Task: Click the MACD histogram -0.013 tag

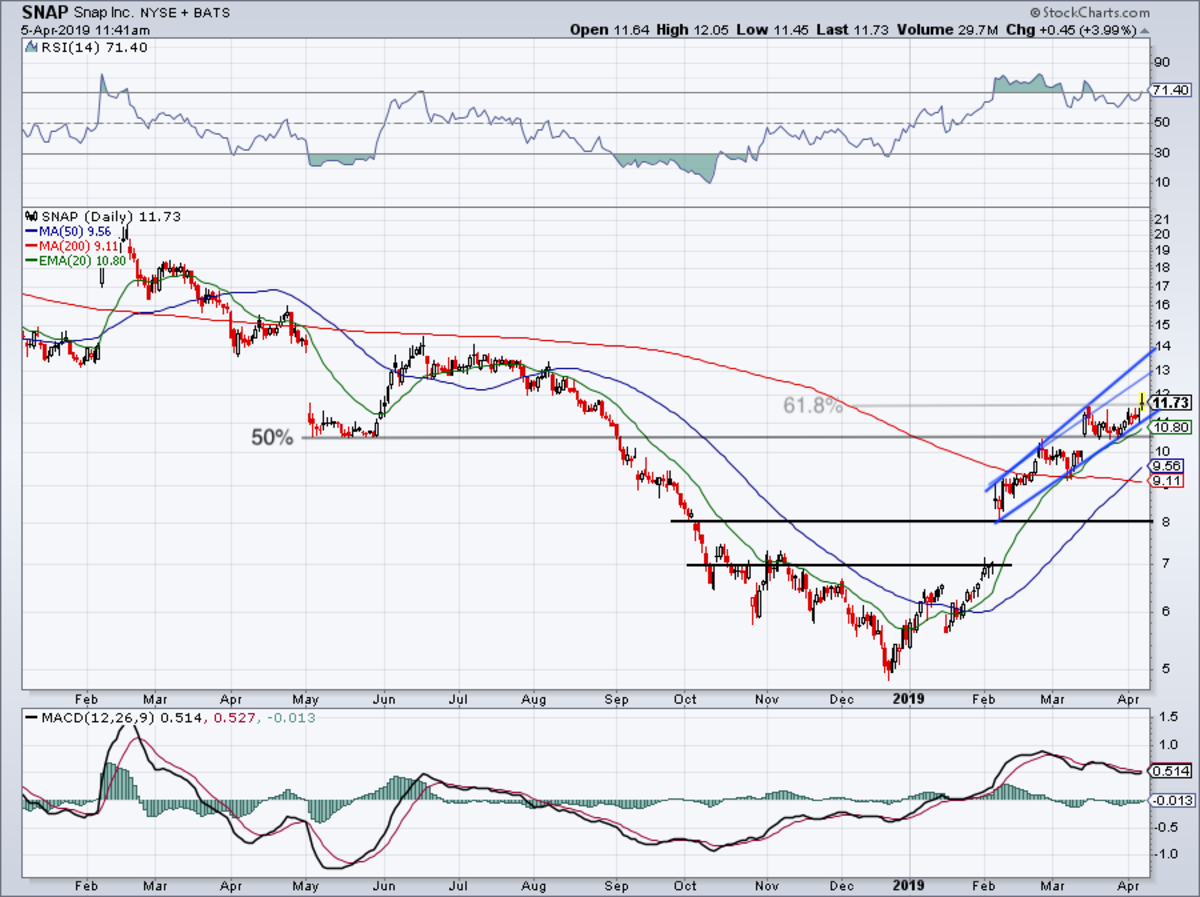Action: coord(1170,800)
